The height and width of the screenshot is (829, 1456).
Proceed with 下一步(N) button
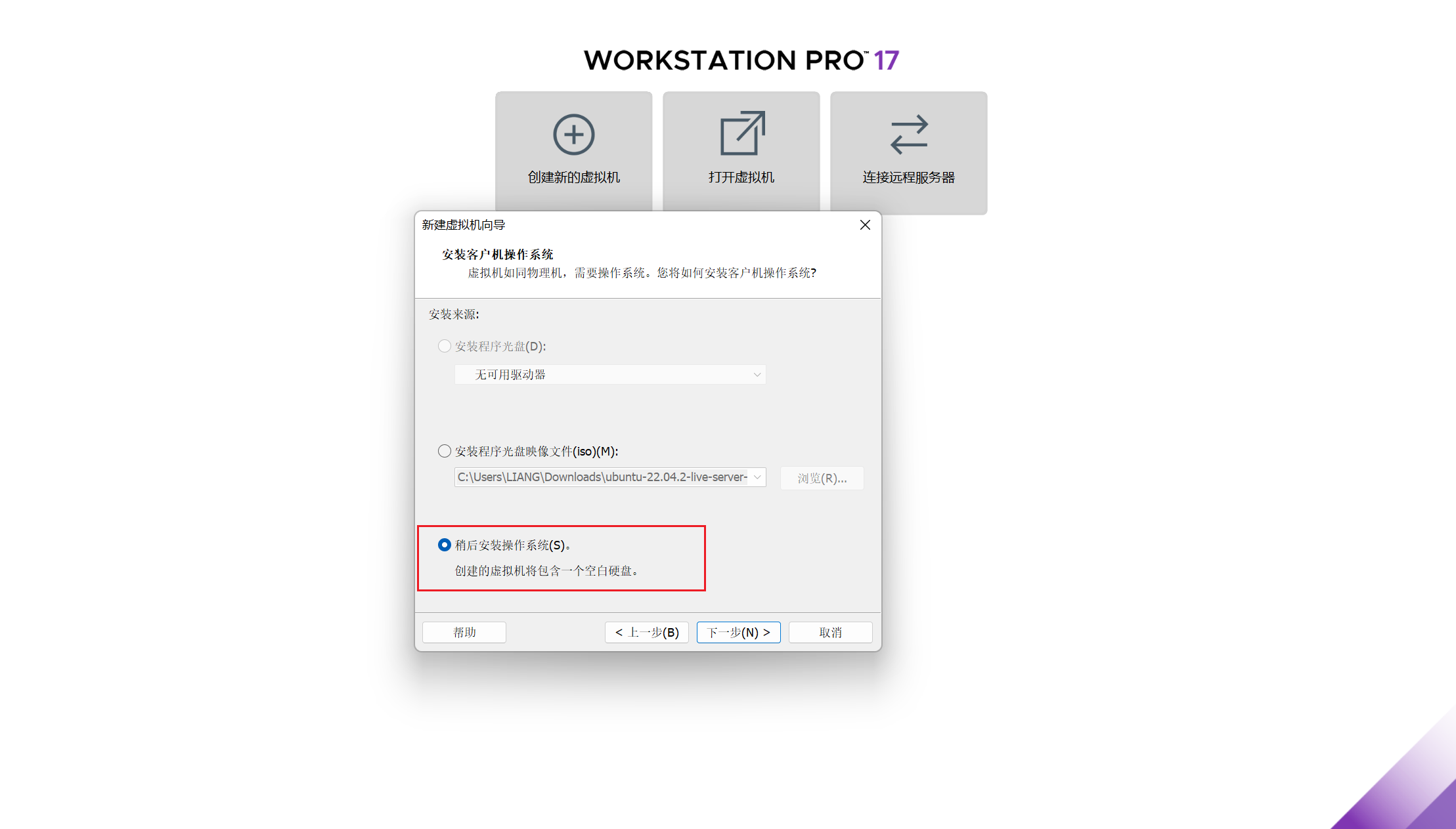738,632
